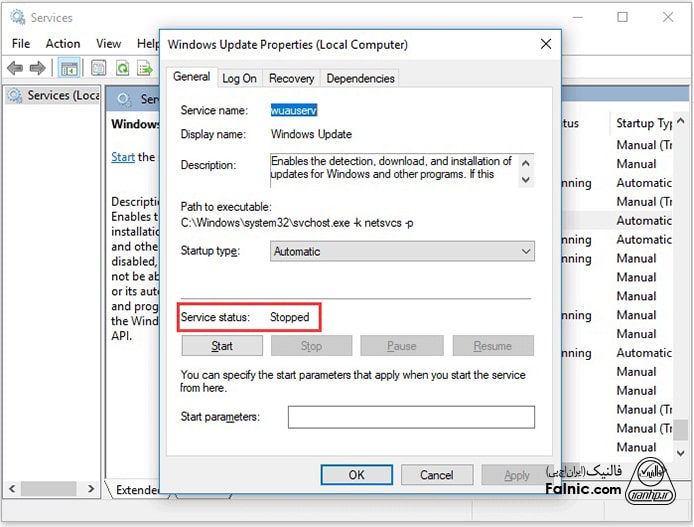Open the File menu
This screenshot has width=694, height=527.
pos(21,44)
